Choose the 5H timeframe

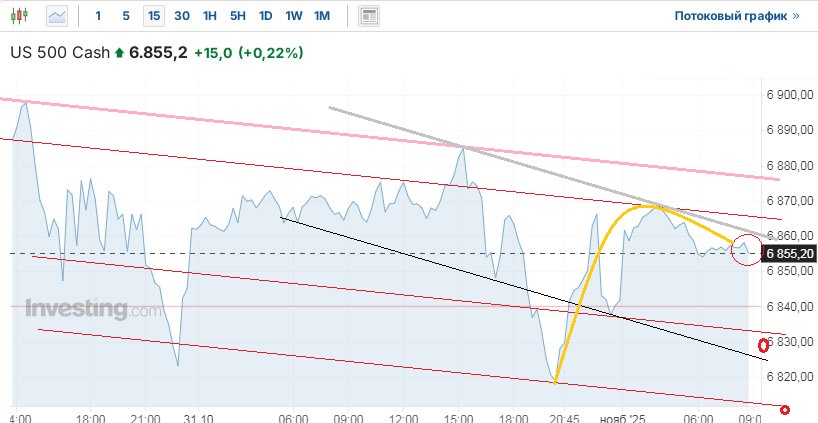[237, 16]
